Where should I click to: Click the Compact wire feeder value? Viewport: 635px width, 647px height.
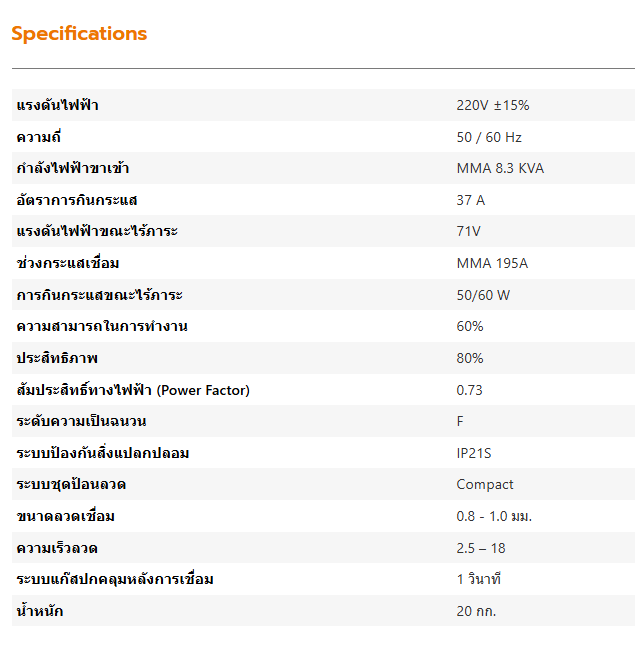click(x=485, y=484)
